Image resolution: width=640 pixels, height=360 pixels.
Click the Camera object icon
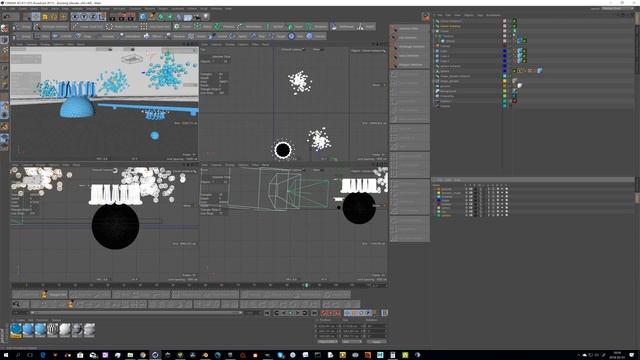coord(197,17)
